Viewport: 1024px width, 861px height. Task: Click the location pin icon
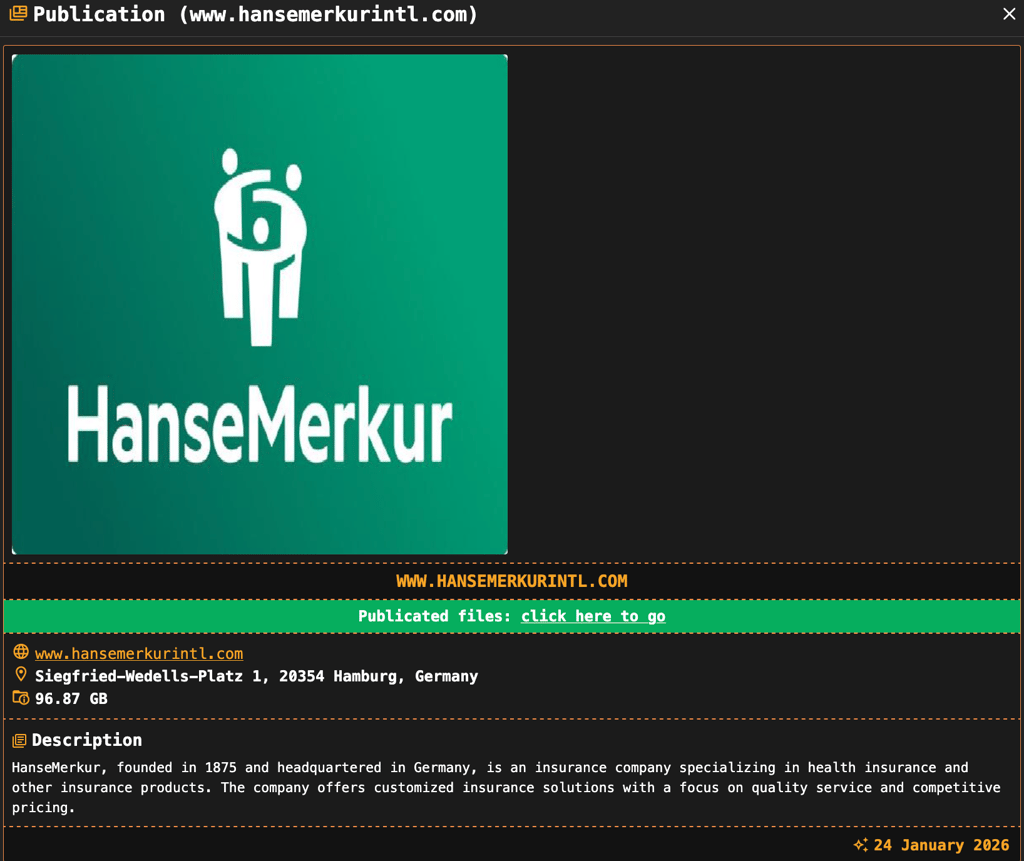(x=21, y=674)
